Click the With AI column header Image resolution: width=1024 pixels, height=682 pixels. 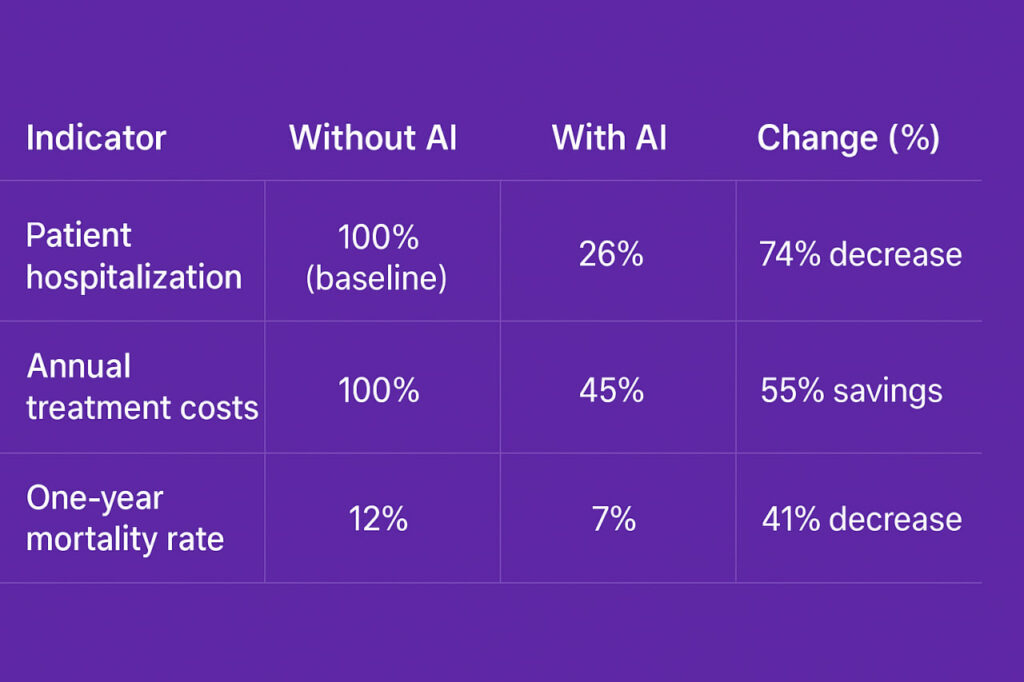click(611, 138)
